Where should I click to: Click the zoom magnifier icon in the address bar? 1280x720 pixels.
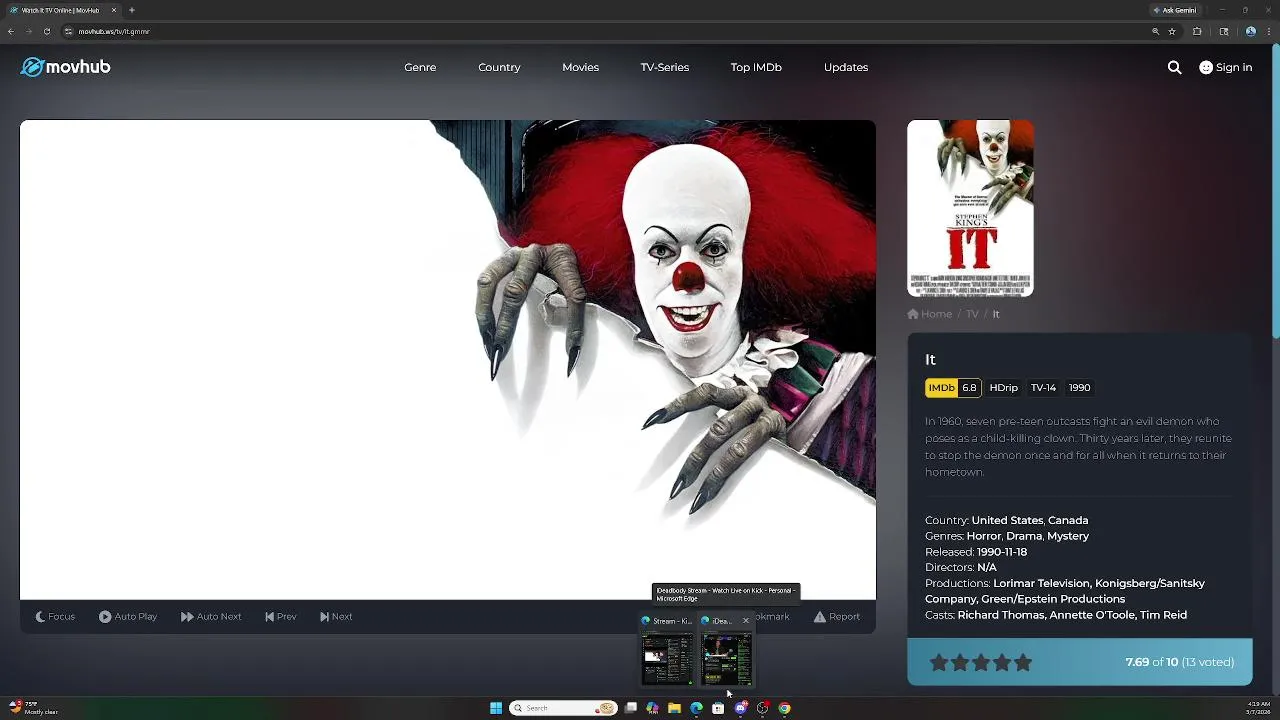coord(1156,31)
